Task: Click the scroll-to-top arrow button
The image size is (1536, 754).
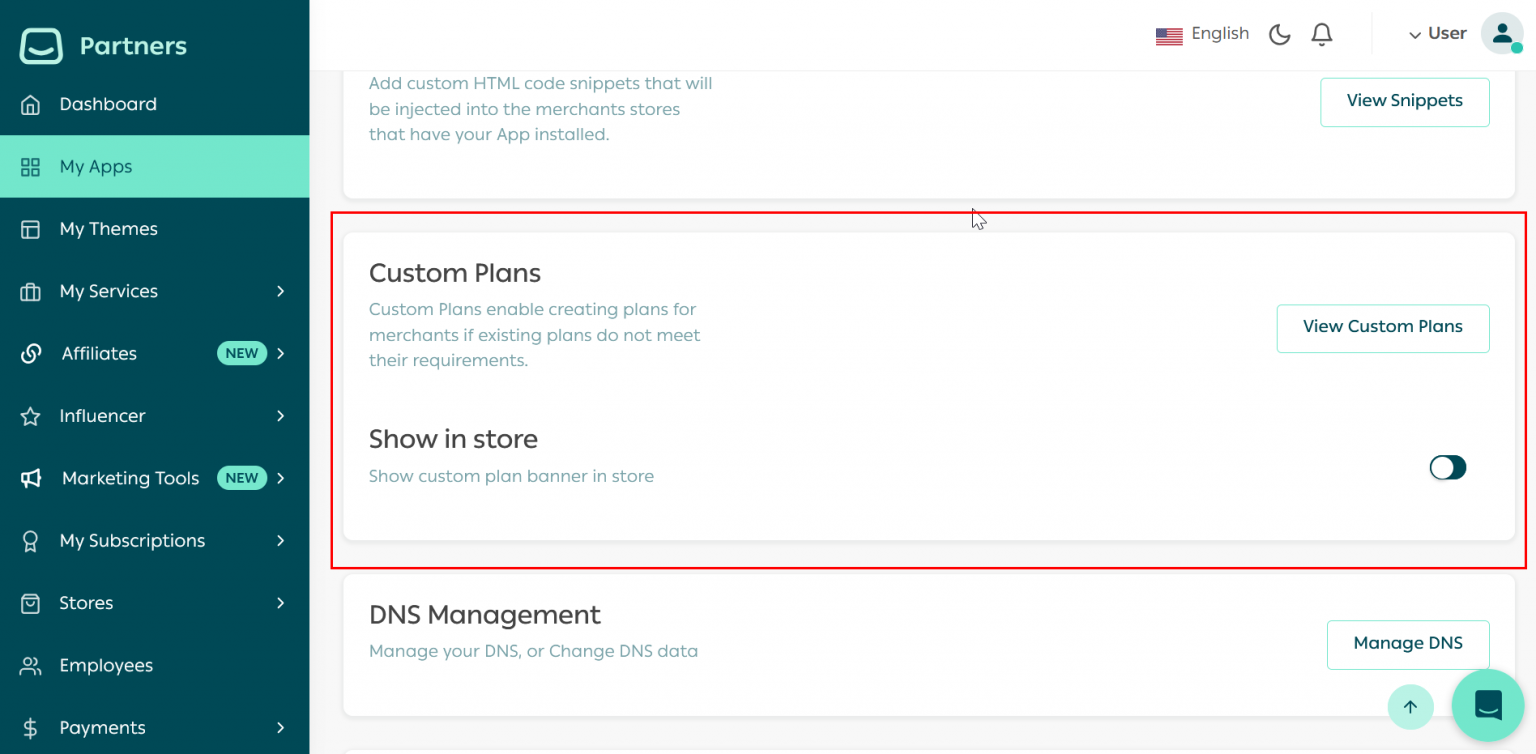Action: pyautogui.click(x=1410, y=707)
